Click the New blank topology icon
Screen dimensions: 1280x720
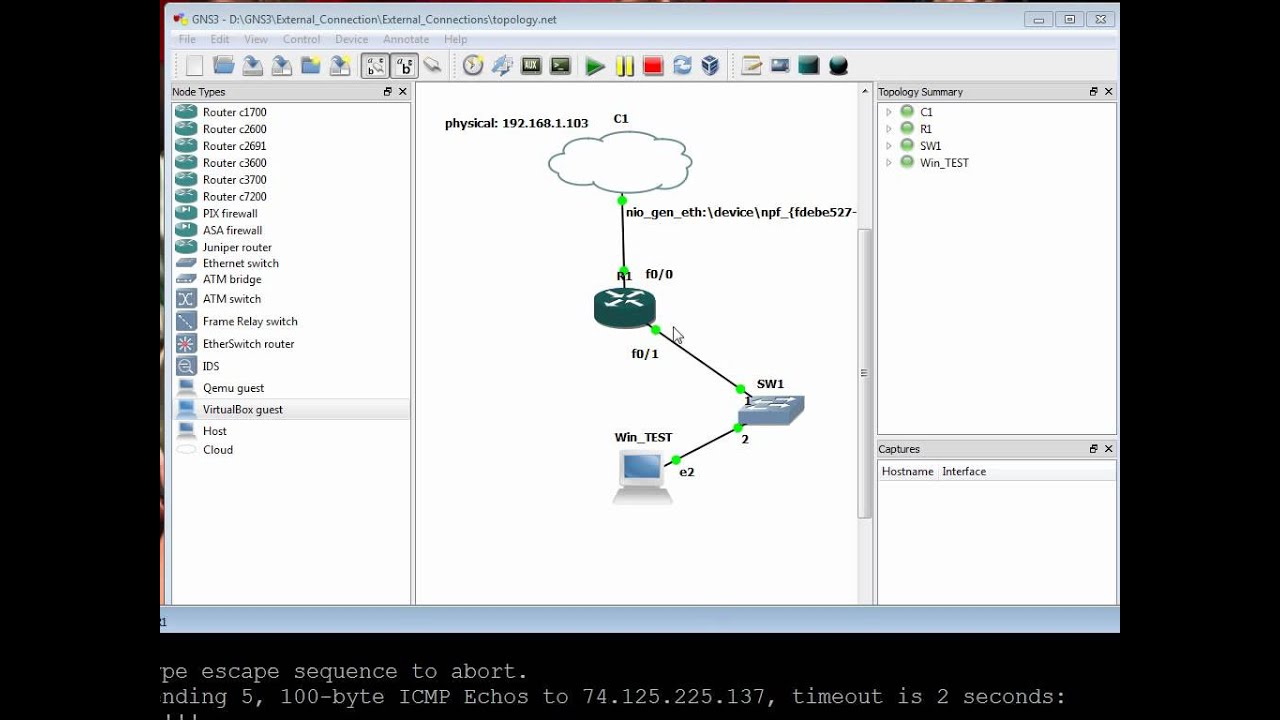click(x=195, y=66)
